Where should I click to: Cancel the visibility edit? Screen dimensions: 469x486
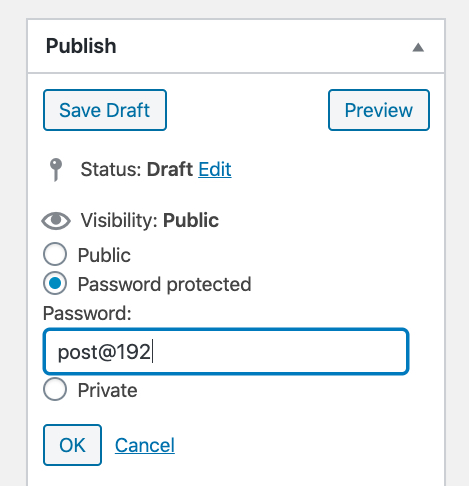145,445
